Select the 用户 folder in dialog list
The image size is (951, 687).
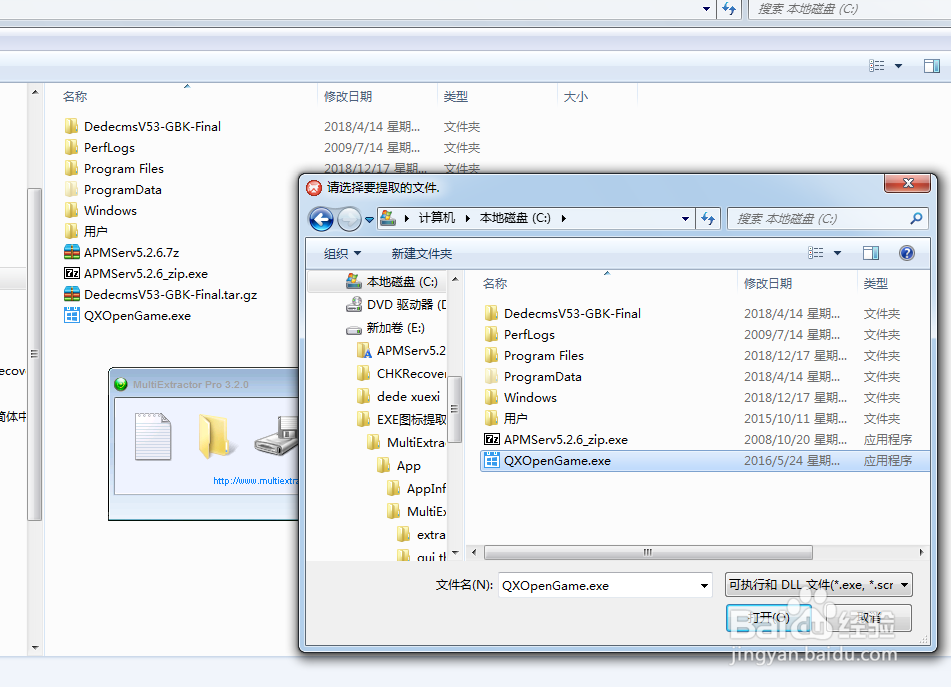pos(506,418)
